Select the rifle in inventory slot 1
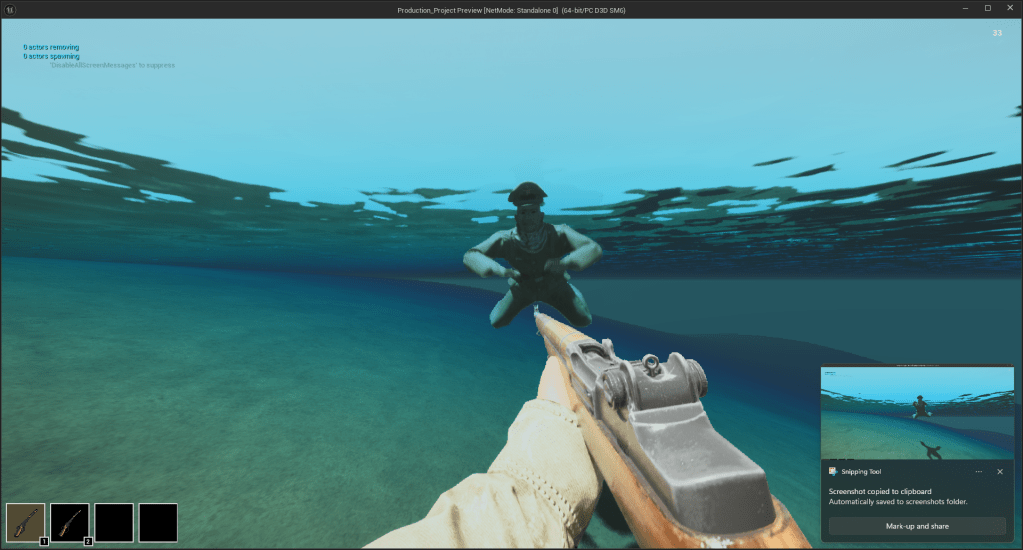 [x=25, y=522]
